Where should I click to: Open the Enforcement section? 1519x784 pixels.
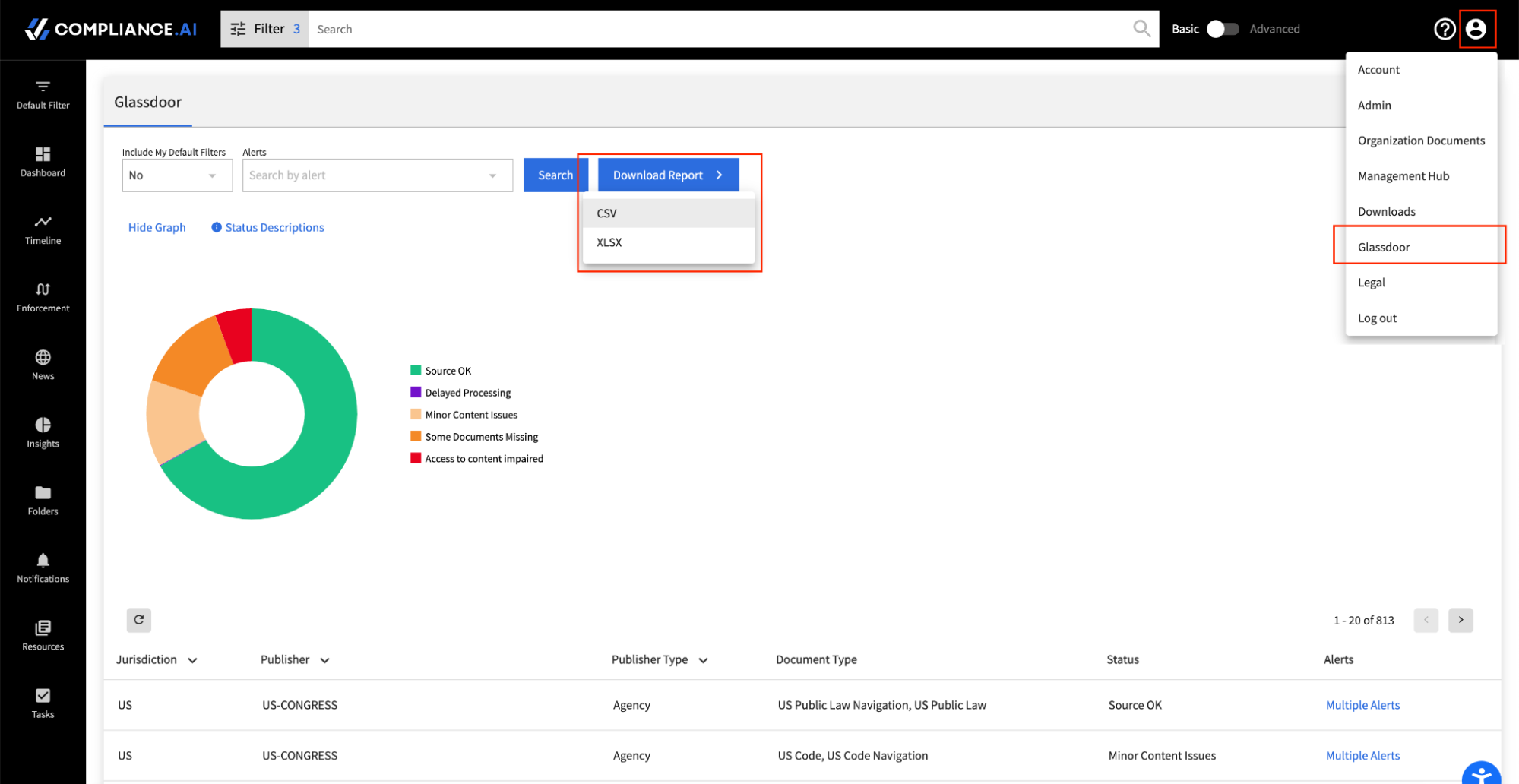(42, 297)
